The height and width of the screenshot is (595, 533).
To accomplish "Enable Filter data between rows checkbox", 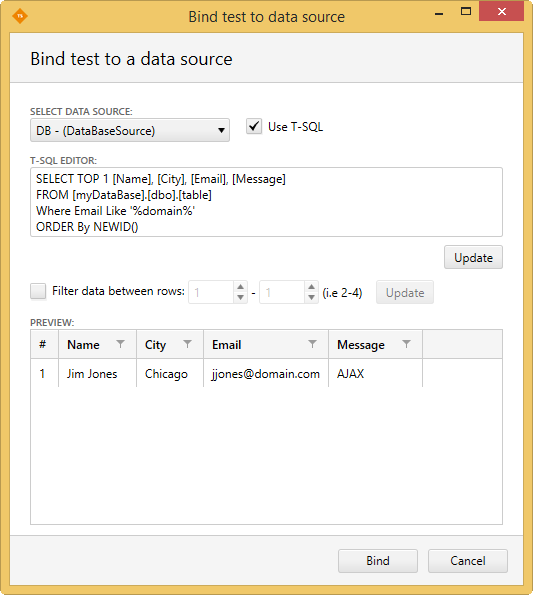I will coord(38,291).
